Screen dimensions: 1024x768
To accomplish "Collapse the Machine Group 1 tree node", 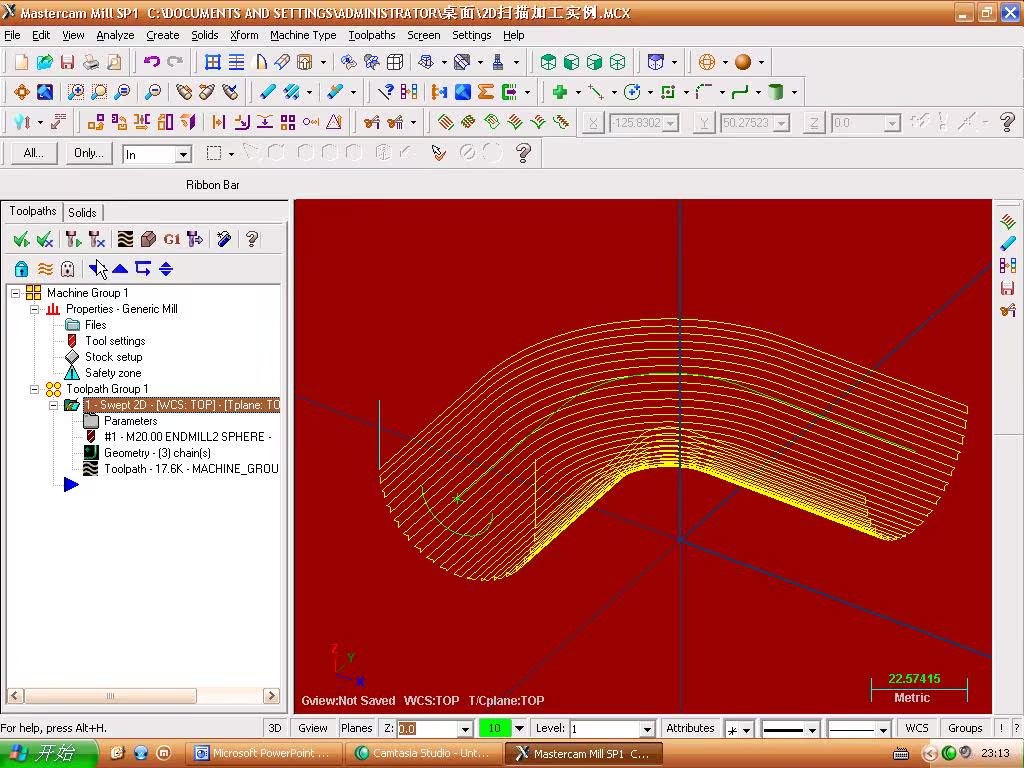I will [16, 293].
